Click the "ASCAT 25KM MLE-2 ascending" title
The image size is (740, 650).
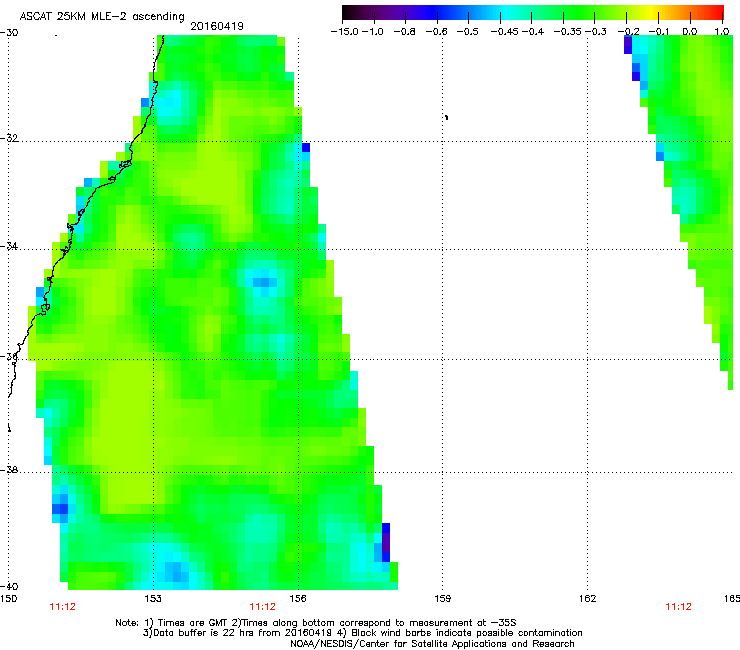[x=102, y=16]
